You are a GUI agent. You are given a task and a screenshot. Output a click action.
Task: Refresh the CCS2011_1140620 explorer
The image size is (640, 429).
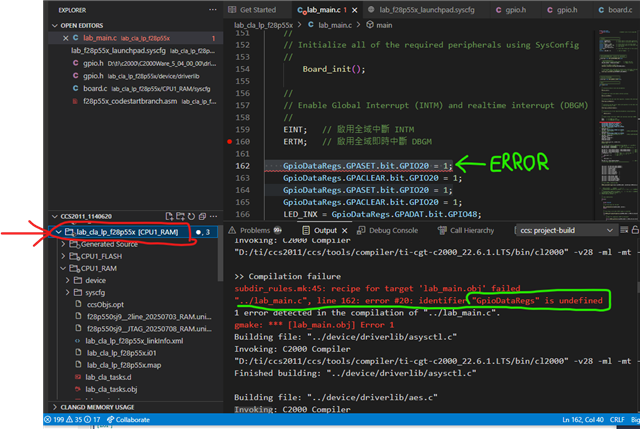pos(191,216)
